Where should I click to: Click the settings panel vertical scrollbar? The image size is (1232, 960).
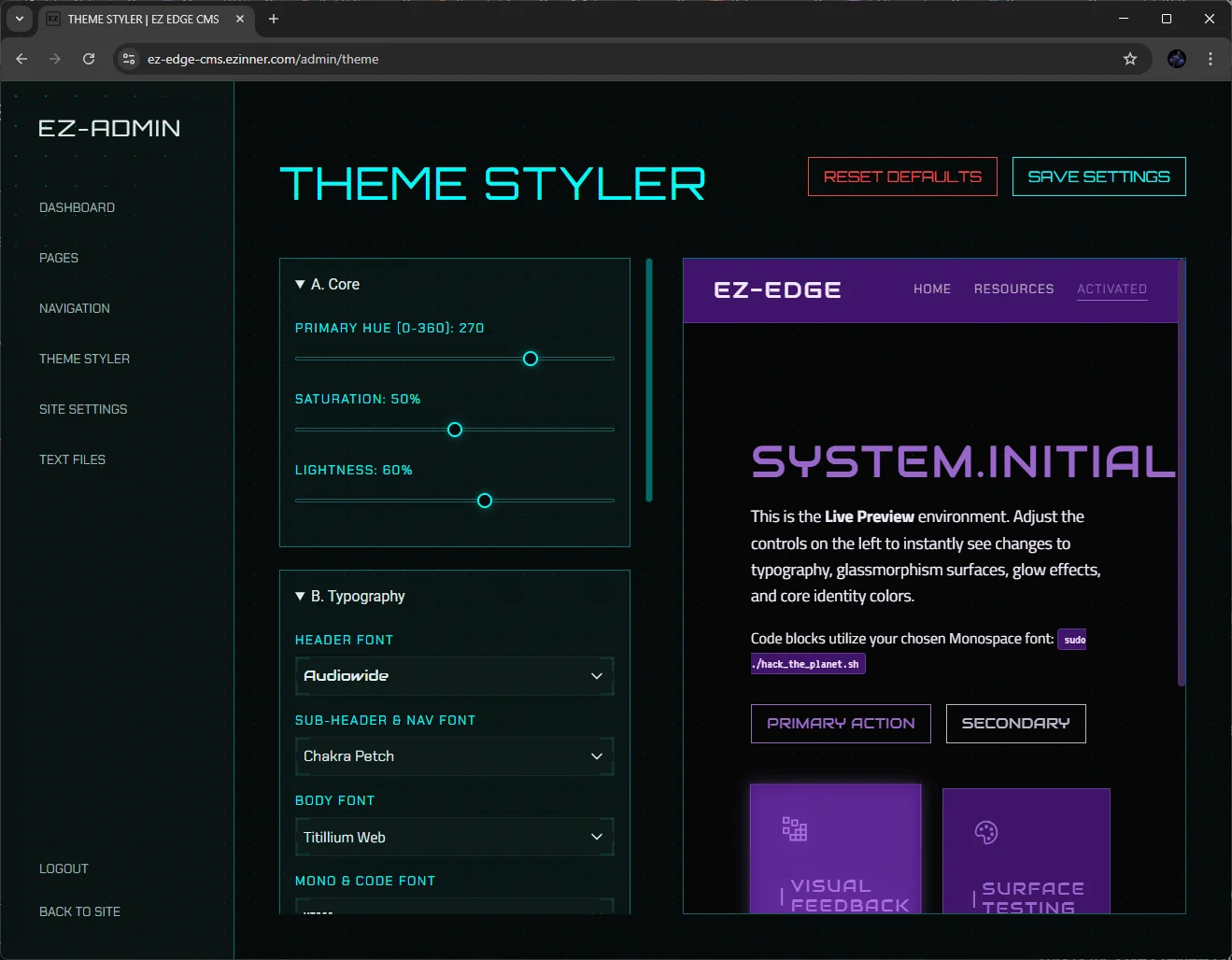click(x=649, y=380)
